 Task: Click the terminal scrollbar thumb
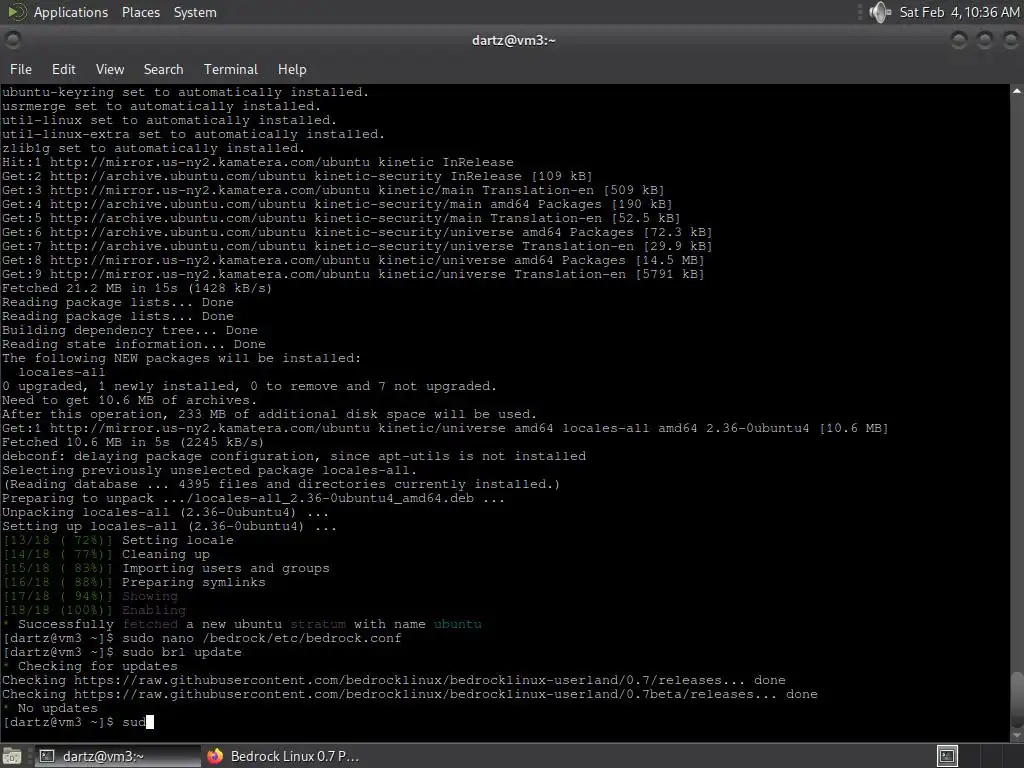pyautogui.click(x=1017, y=699)
